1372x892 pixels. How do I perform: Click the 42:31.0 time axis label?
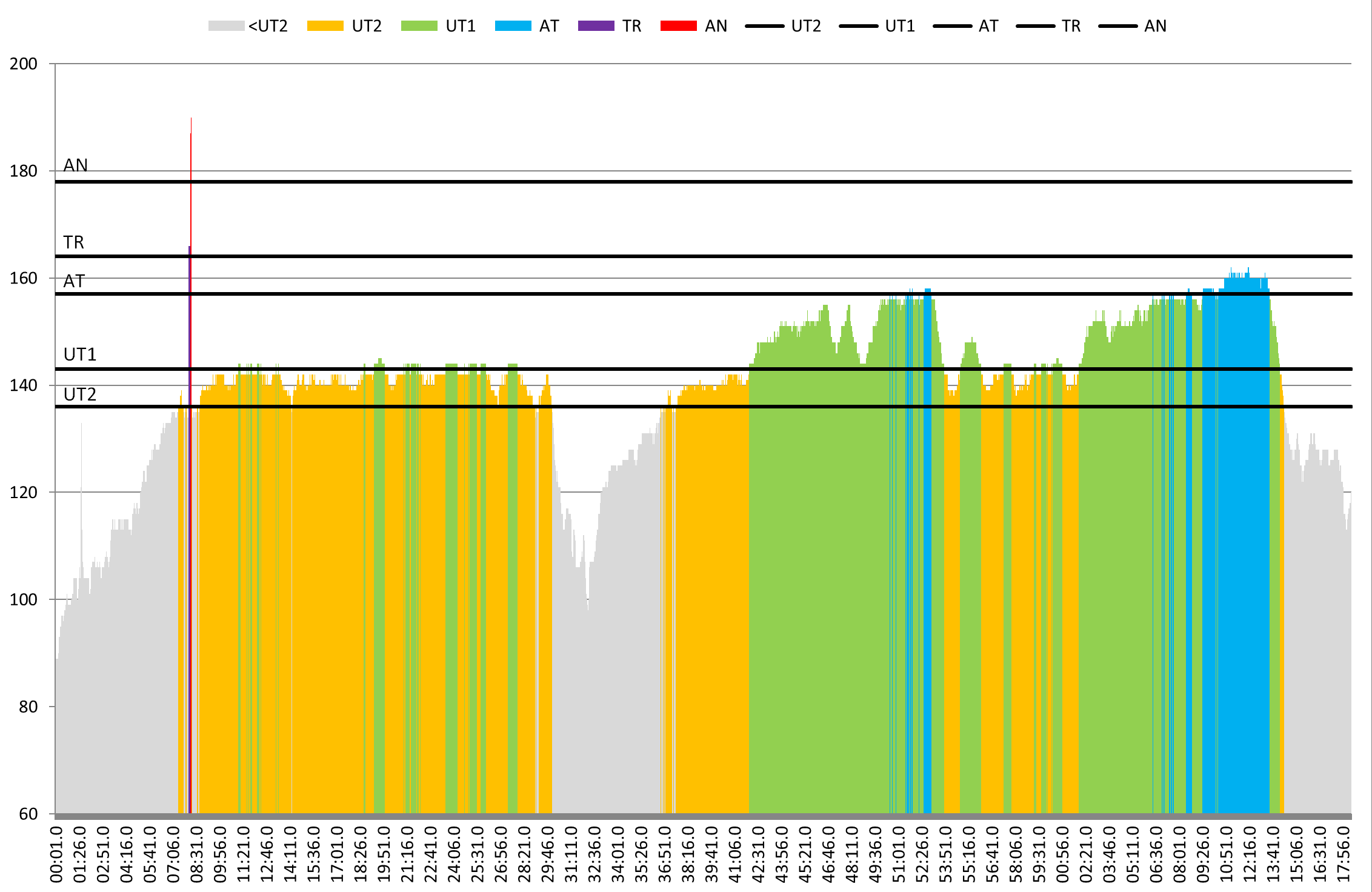(x=759, y=854)
